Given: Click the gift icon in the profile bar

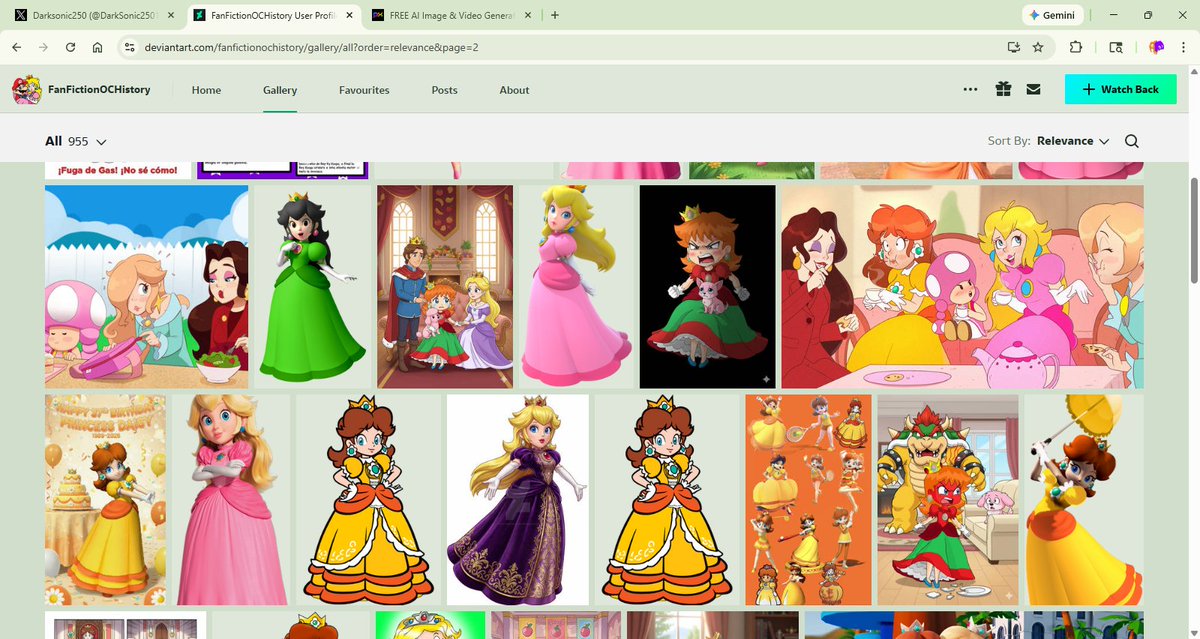Looking at the screenshot, I should pyautogui.click(x=1003, y=89).
